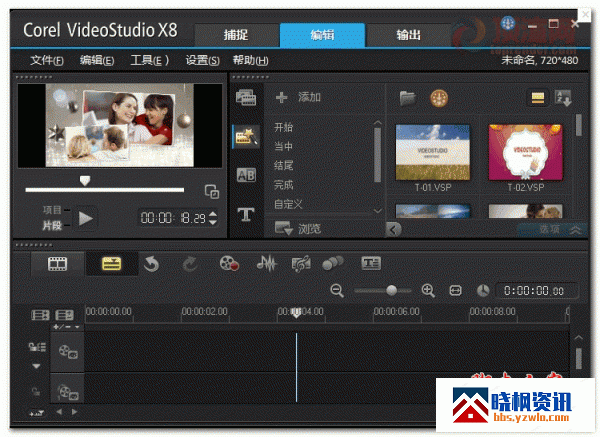Image resolution: width=600 pixels, height=437 pixels.
Task: Open the sort library A-Z dropdown
Action: 563,98
